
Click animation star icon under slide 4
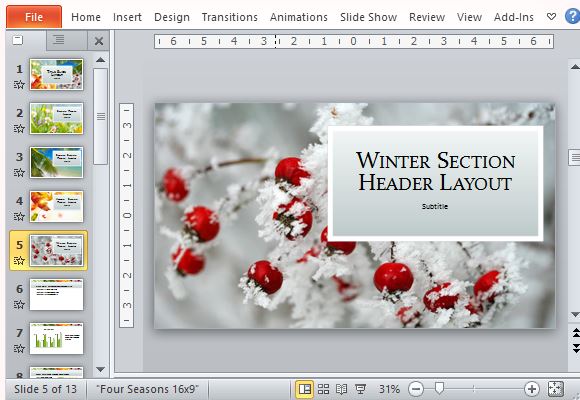tap(19, 217)
